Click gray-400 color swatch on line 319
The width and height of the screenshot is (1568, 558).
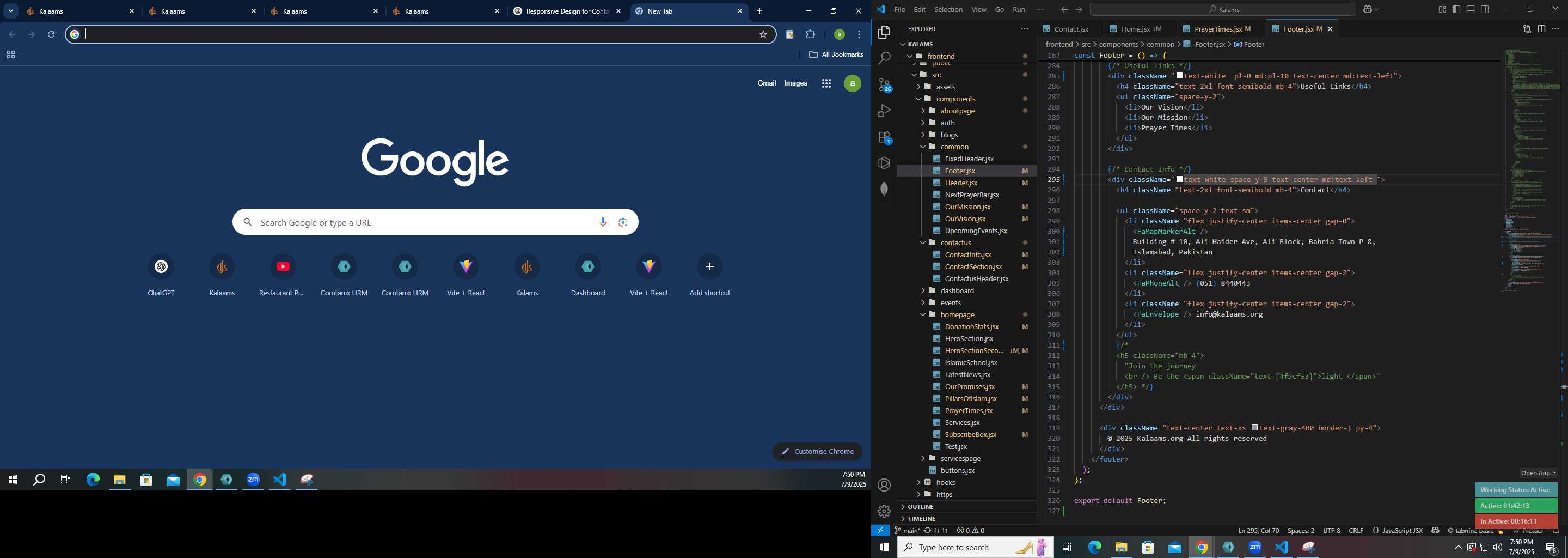1254,428
